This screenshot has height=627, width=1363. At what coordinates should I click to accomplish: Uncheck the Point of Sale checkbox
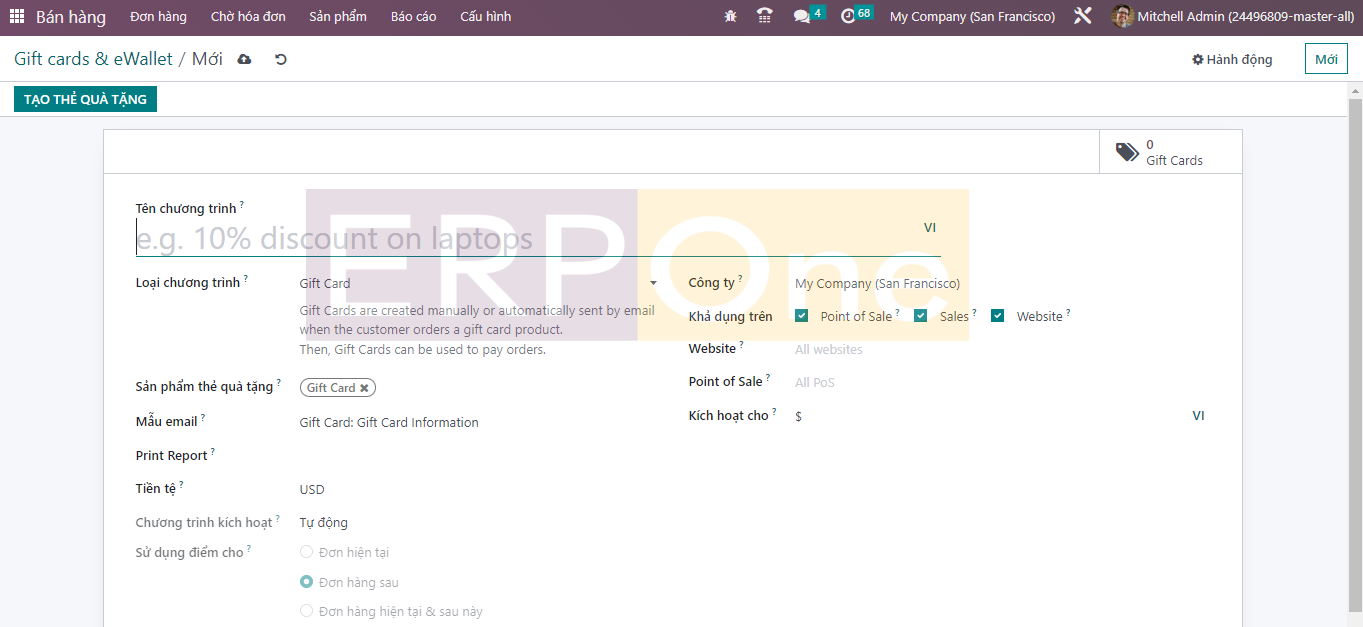tap(802, 316)
